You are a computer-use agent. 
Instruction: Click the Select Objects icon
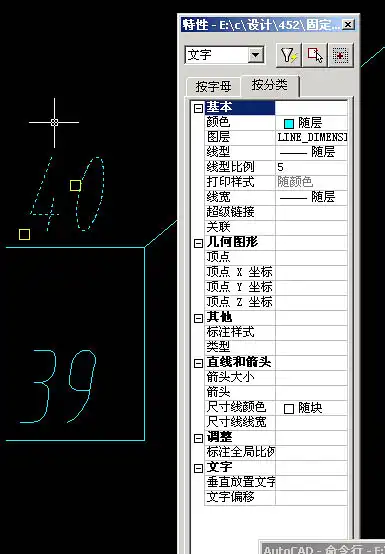pyautogui.click(x=315, y=55)
